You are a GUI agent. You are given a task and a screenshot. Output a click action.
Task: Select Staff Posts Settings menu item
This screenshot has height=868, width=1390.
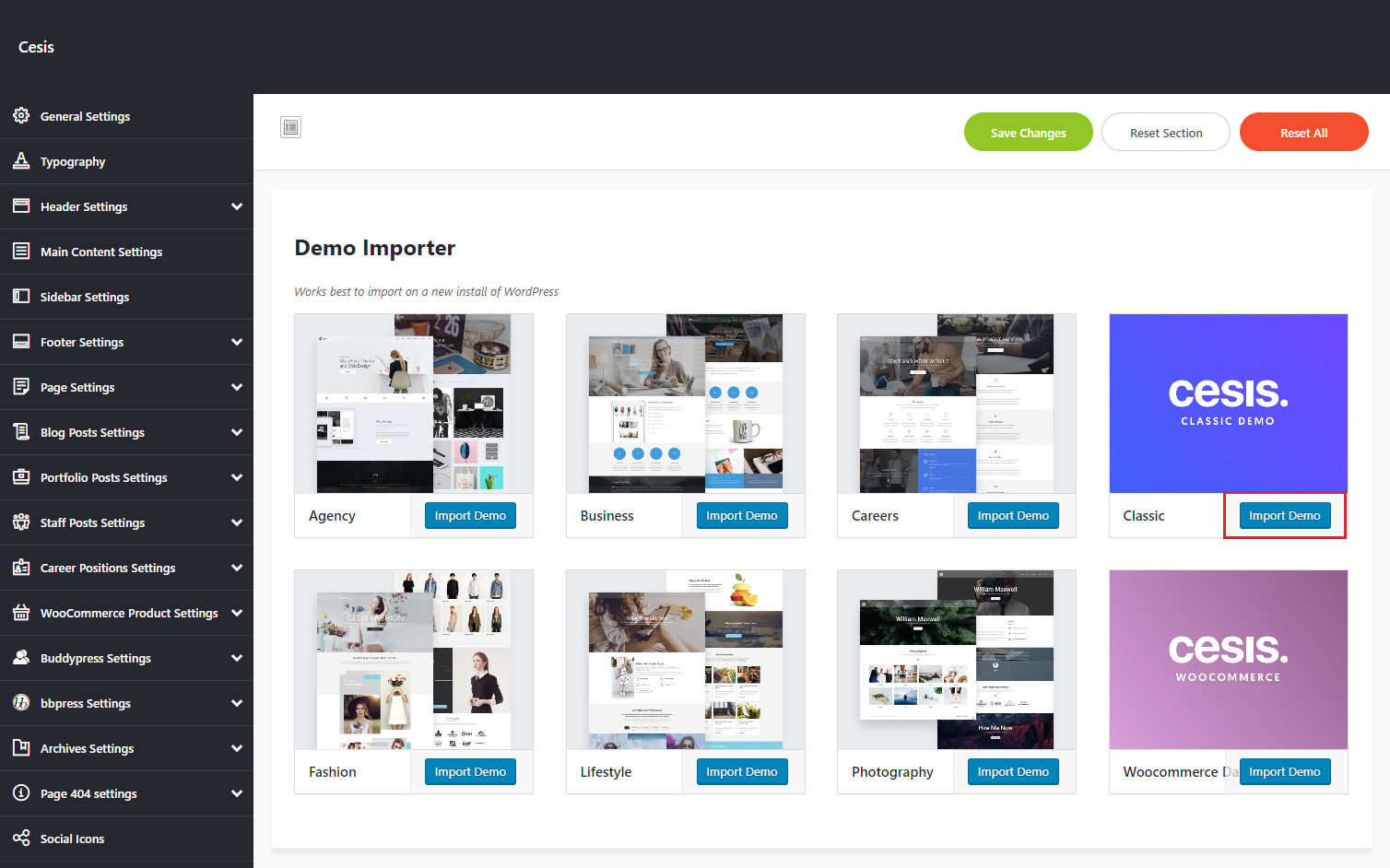(92, 522)
